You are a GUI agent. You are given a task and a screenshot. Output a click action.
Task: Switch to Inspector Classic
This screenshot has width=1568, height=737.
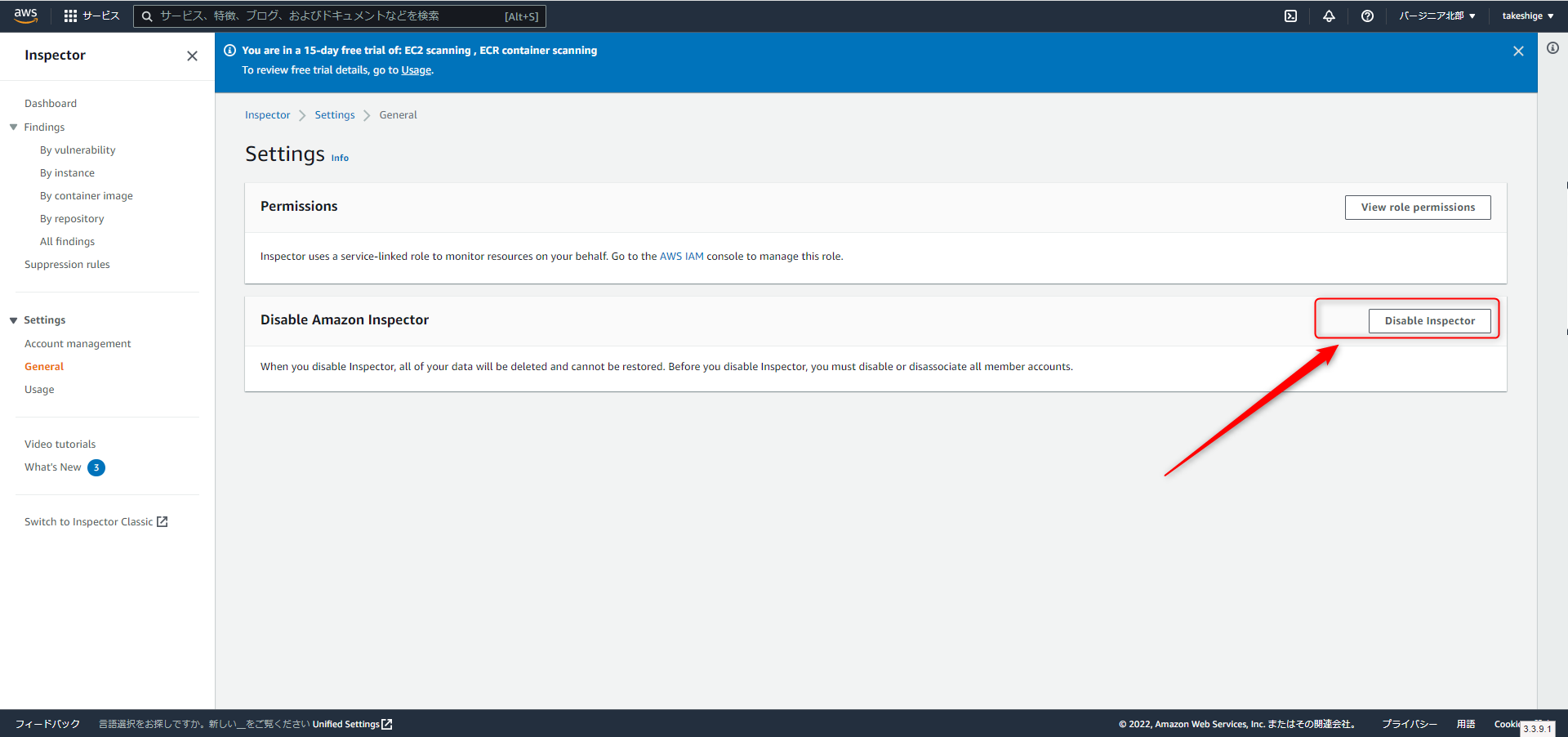point(88,521)
